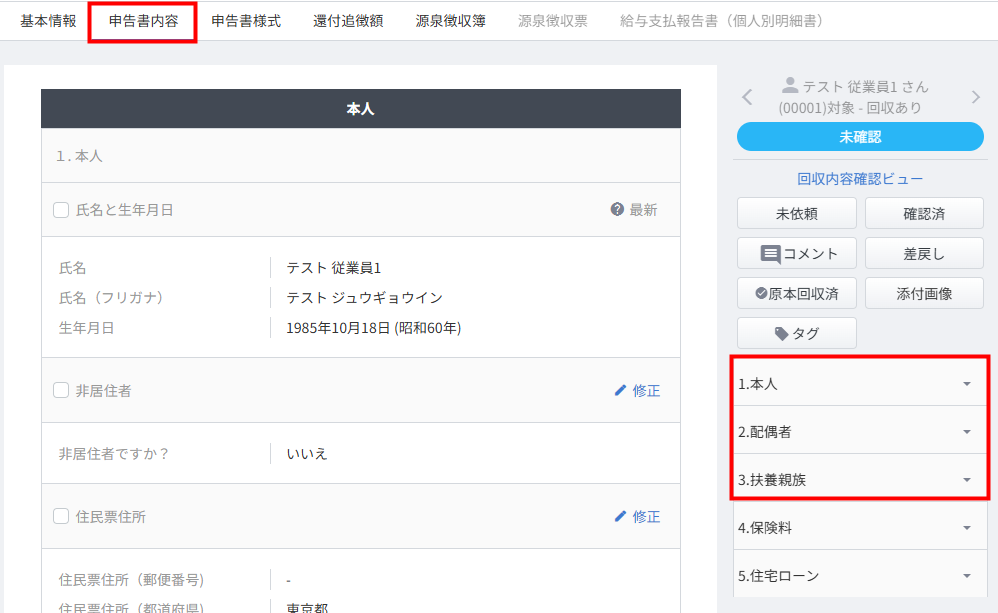
Task: Click the blue 未確認 status bar
Action: (860, 137)
